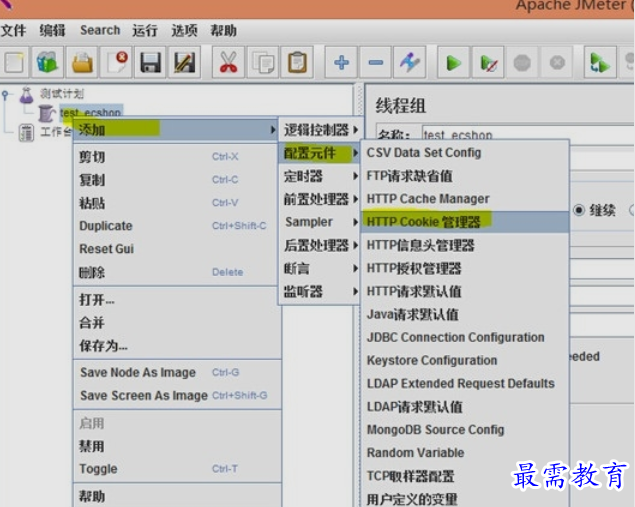Click Start no pauses icon
Image resolution: width=635 pixels, height=507 pixels.
coord(488,63)
